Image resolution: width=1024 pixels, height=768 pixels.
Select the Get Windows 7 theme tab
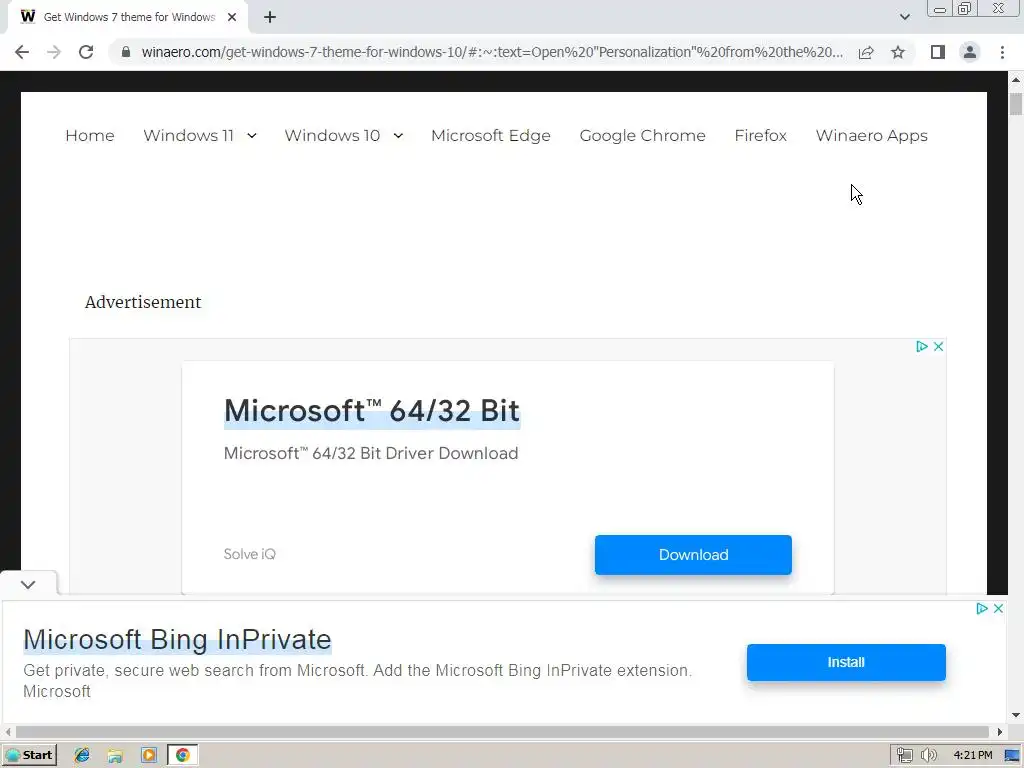pos(128,18)
